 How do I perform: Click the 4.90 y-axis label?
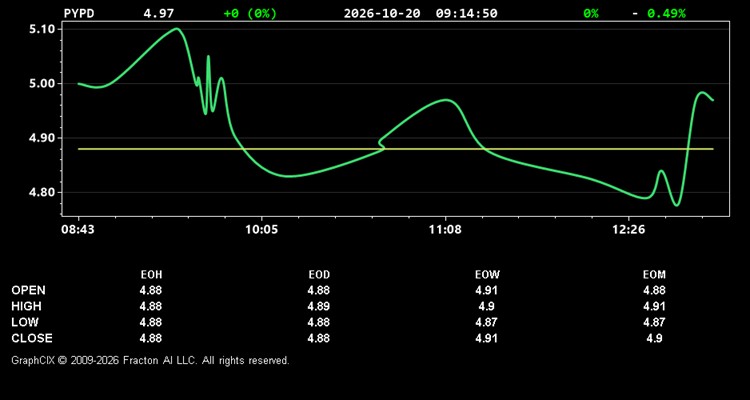point(41,138)
